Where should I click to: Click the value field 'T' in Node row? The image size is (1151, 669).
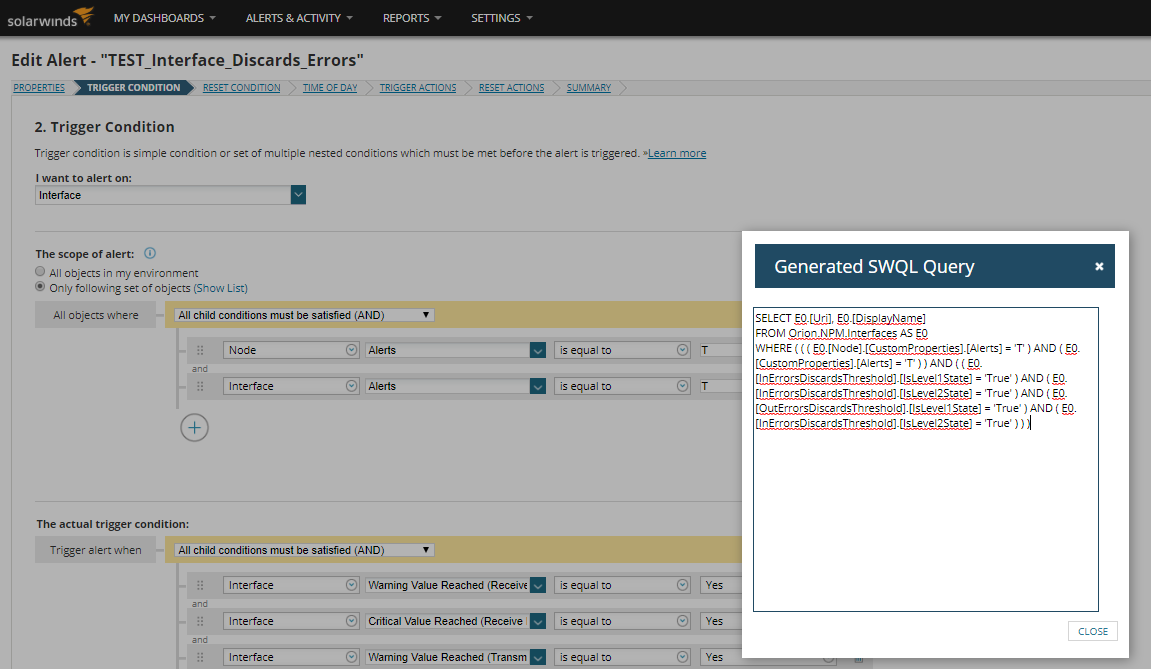[x=720, y=350]
